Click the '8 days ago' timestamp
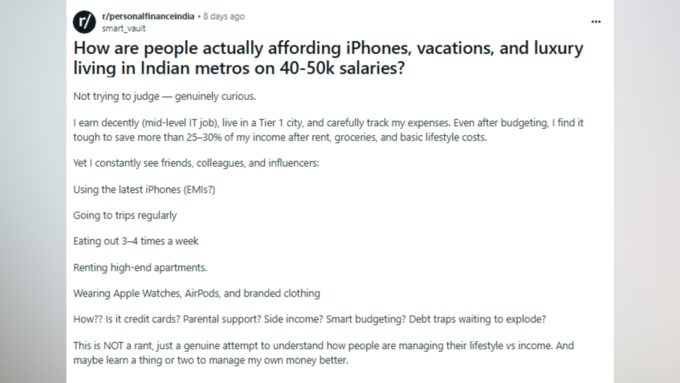 pyautogui.click(x=224, y=16)
